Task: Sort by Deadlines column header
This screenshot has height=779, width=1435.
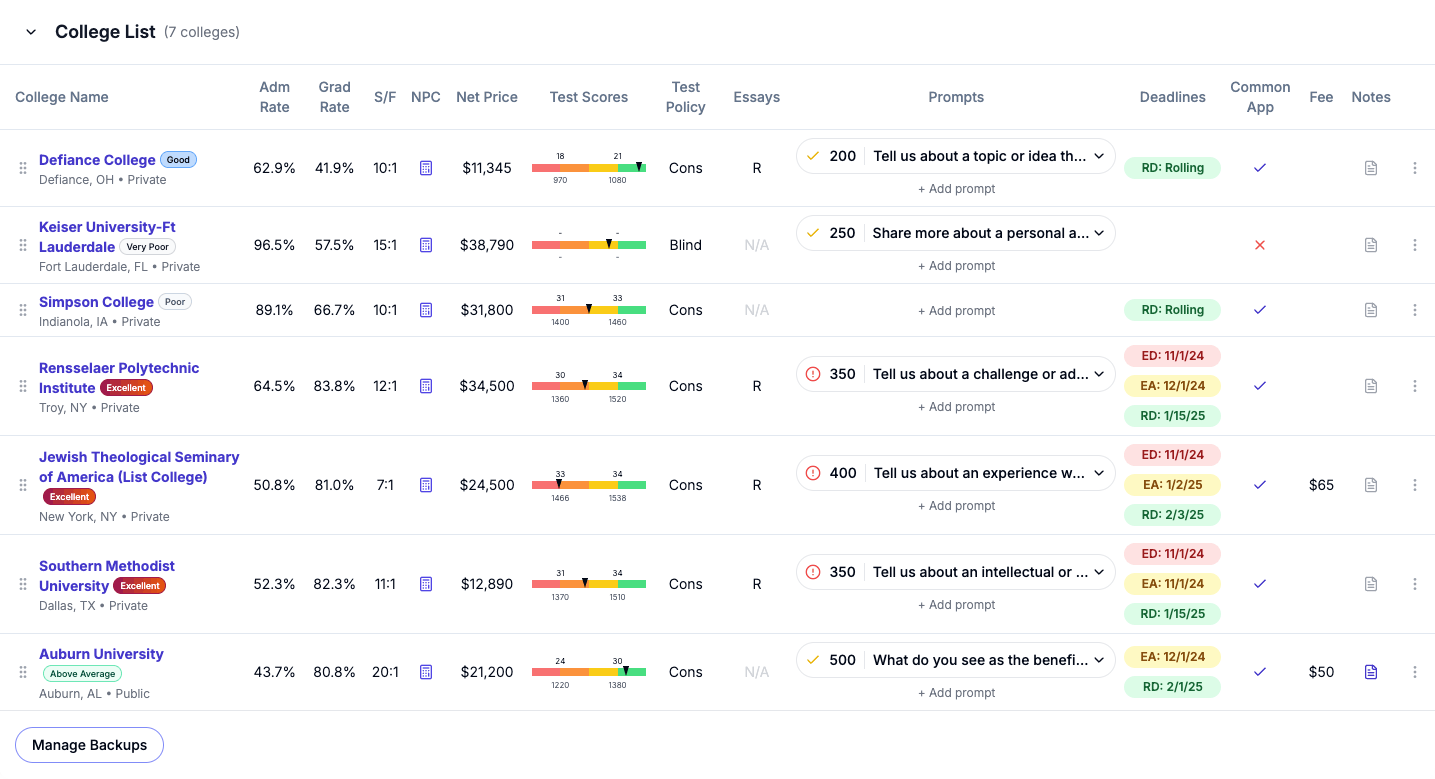Action: [x=1173, y=97]
